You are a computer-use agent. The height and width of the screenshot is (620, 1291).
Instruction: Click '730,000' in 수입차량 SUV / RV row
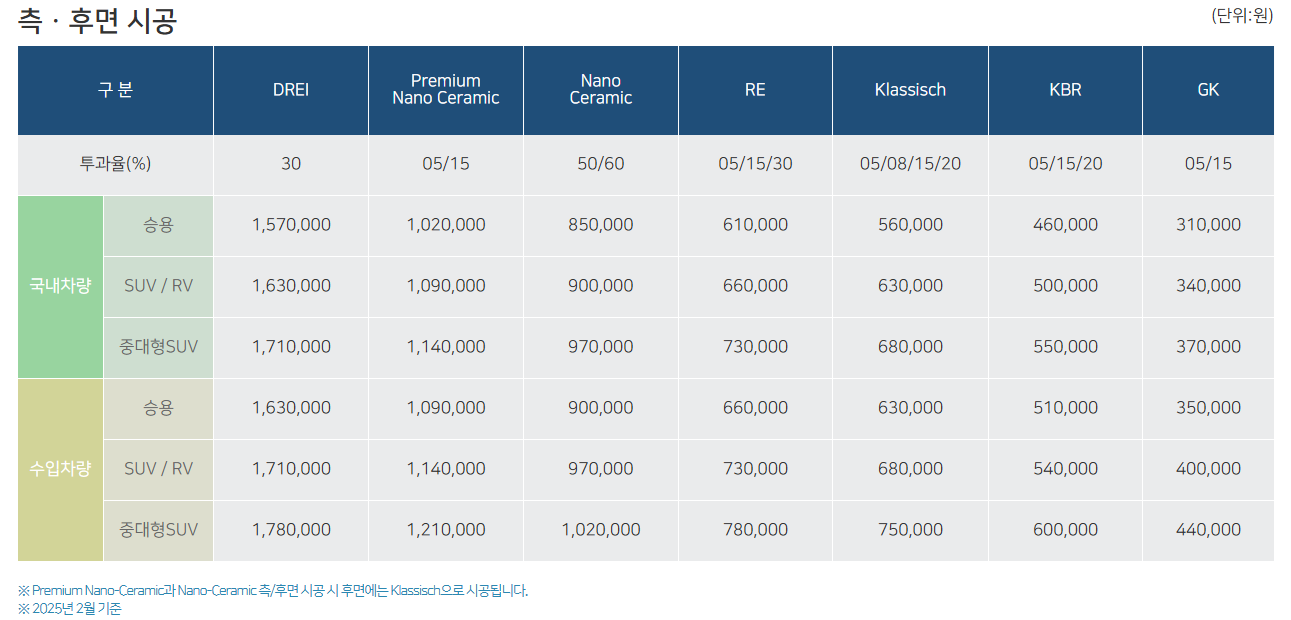pos(755,469)
